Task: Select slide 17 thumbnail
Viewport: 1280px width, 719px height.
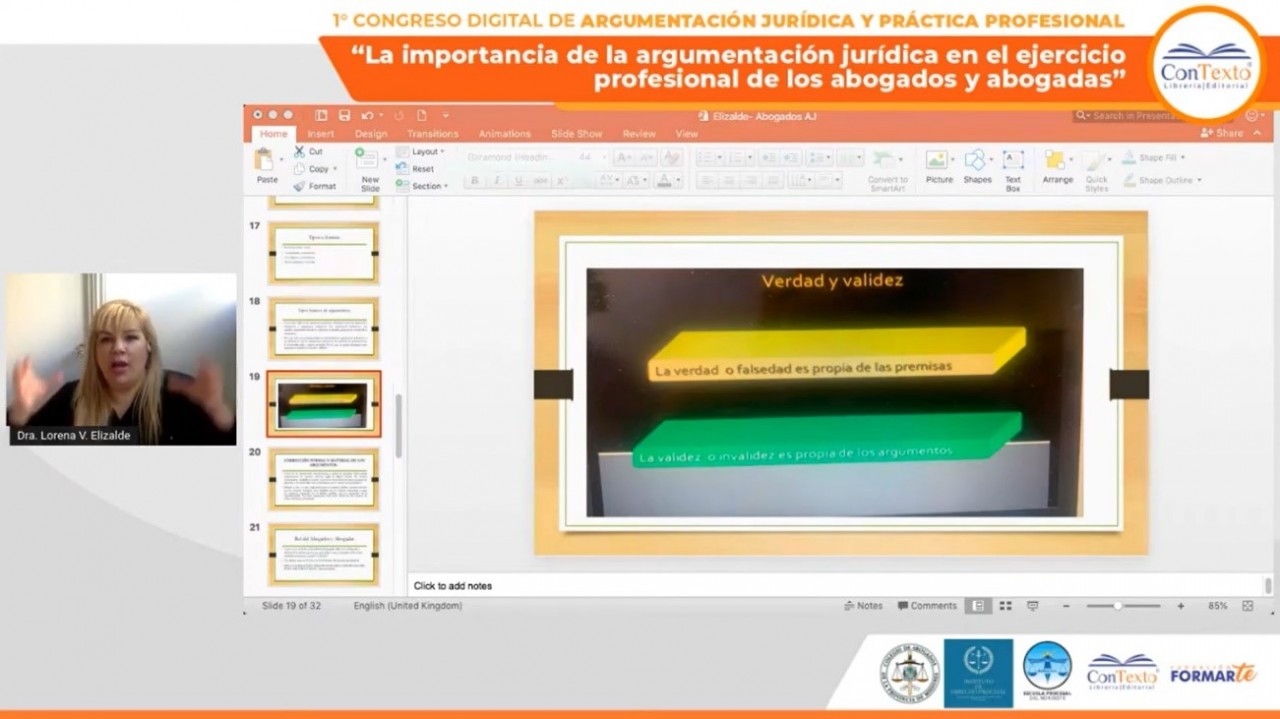Action: click(x=323, y=253)
